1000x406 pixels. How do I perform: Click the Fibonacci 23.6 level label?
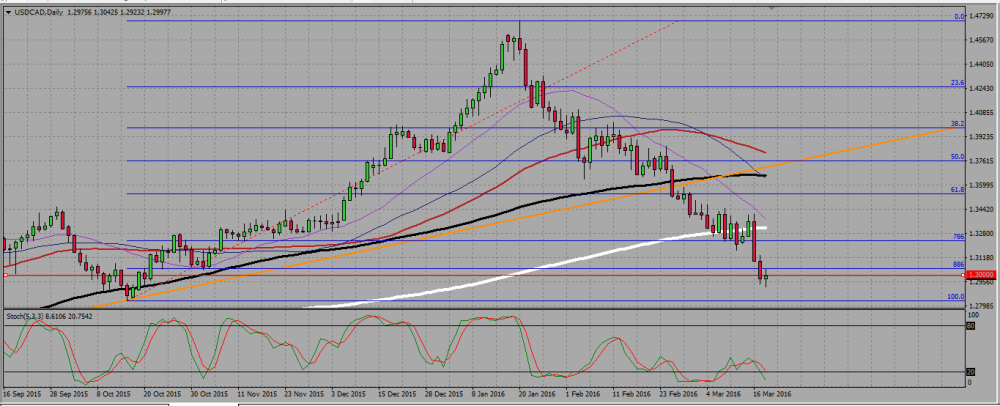957,83
